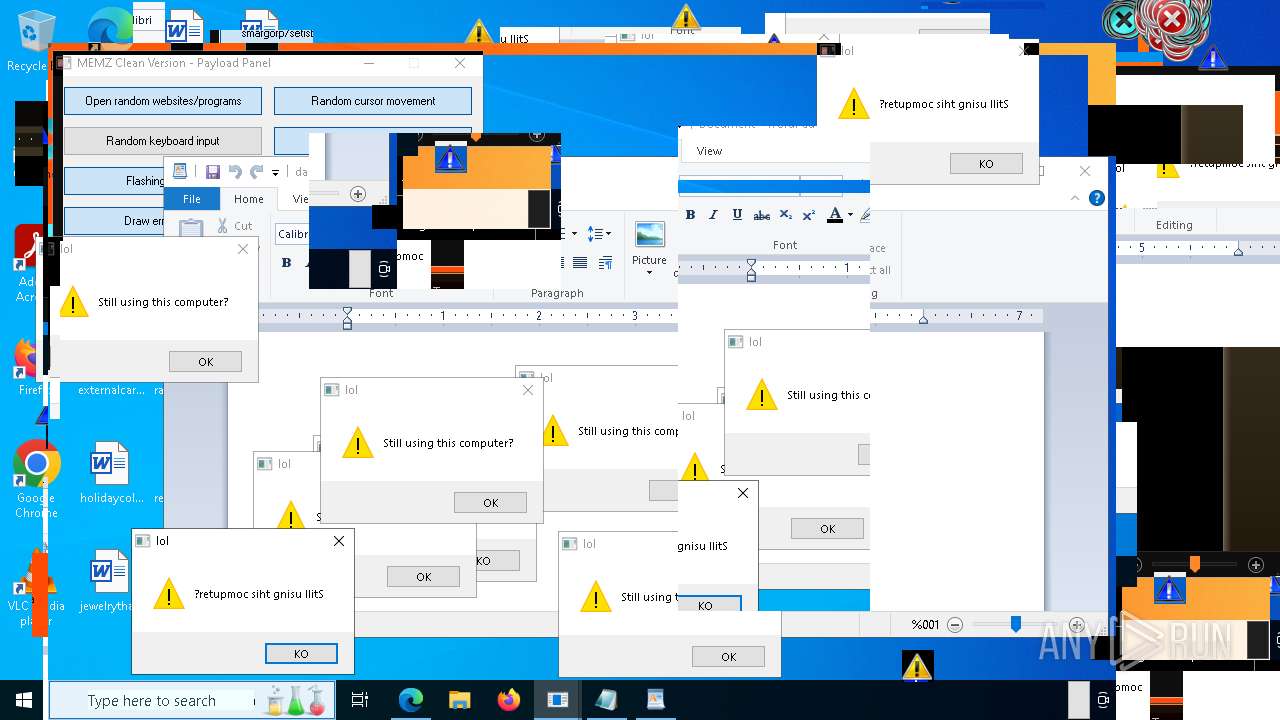Viewport: 1280px width, 720px height.
Task: Click the zoom in plus in WordPad status bar
Action: click(x=1076, y=625)
